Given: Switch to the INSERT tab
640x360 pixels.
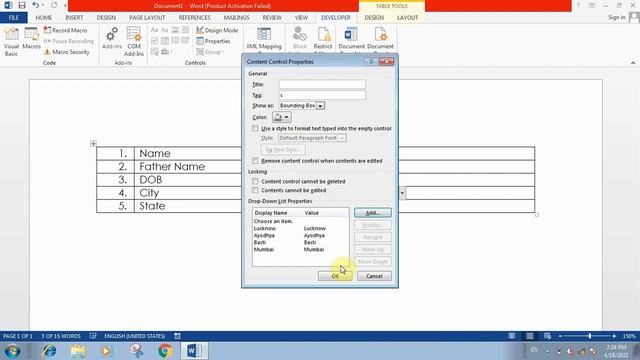Looking at the screenshot, I should (x=74, y=18).
